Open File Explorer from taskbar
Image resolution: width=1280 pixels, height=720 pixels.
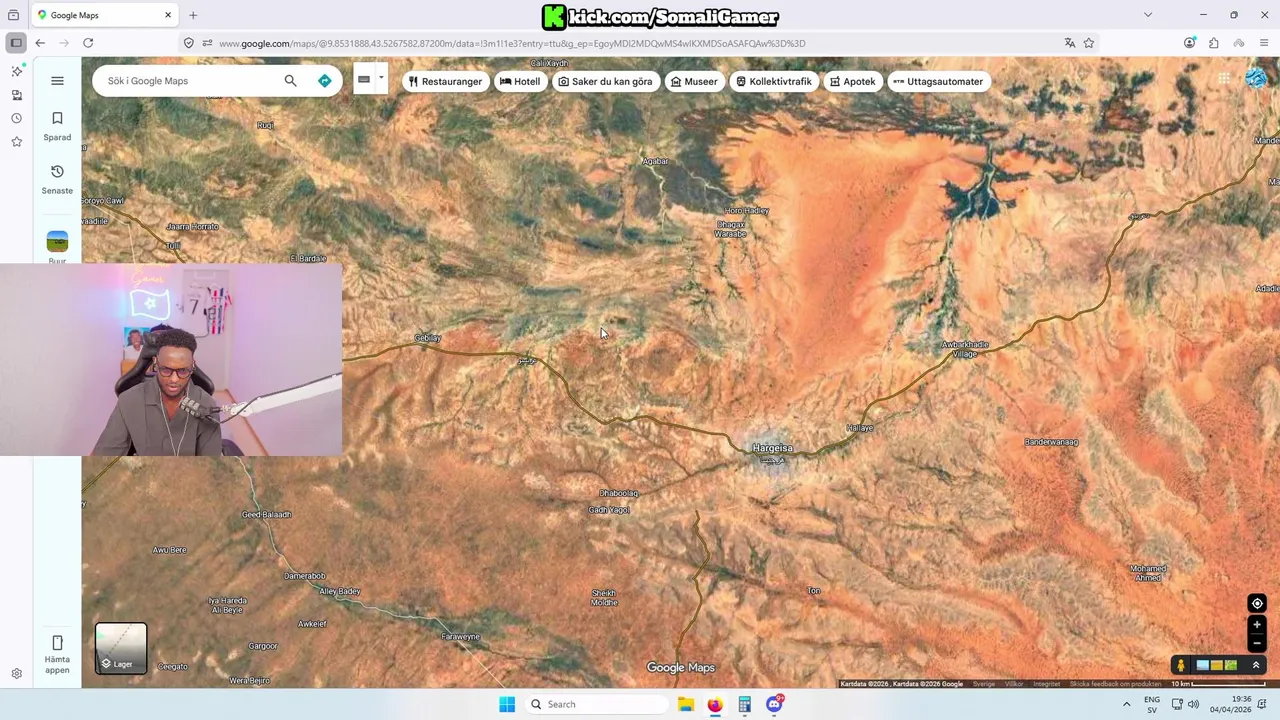[685, 704]
